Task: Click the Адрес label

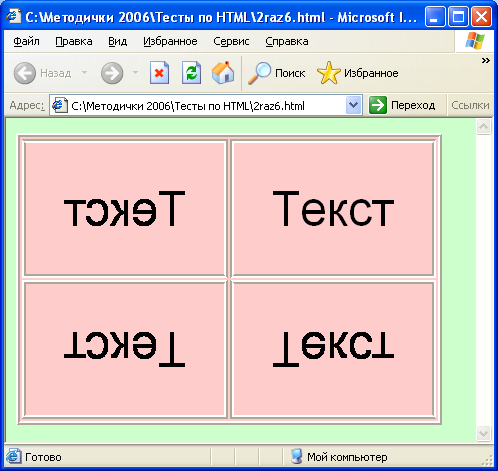Action: (27, 105)
